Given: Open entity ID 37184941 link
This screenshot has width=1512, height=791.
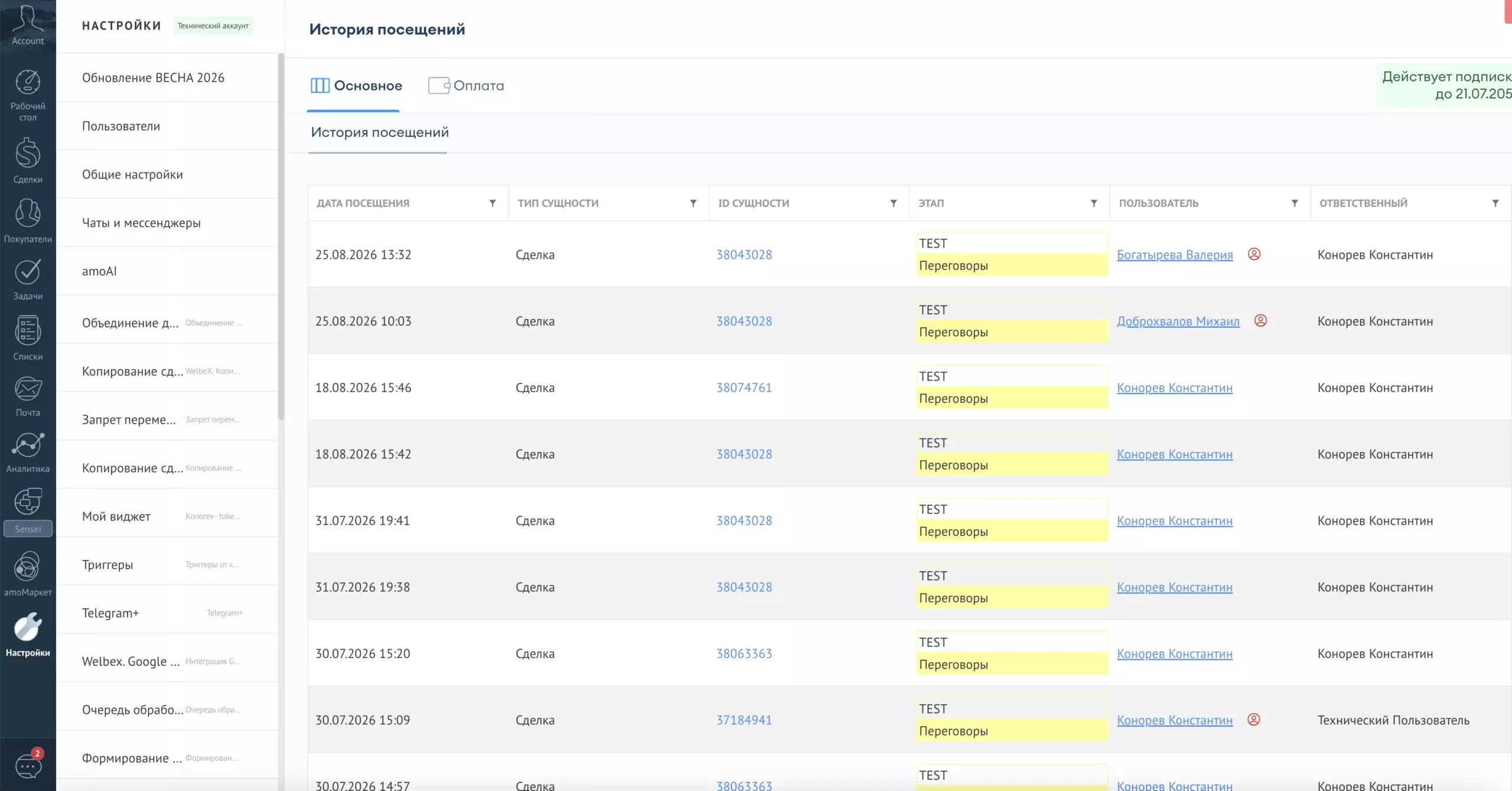Looking at the screenshot, I should pos(744,720).
